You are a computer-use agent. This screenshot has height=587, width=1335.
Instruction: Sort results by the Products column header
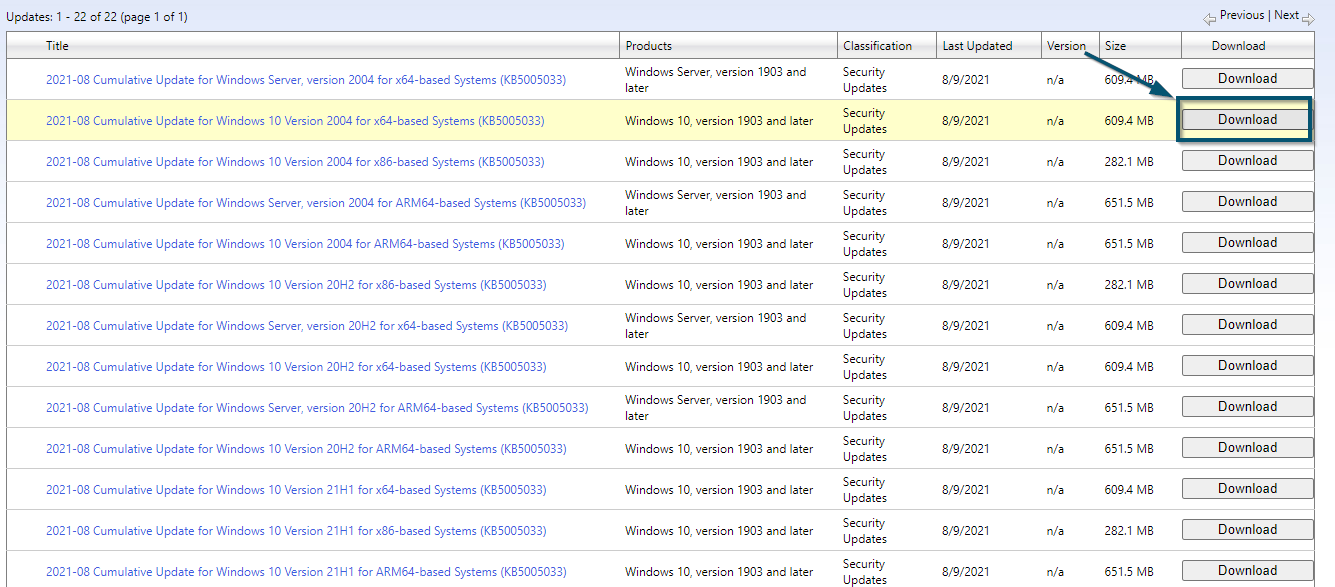click(x=648, y=46)
